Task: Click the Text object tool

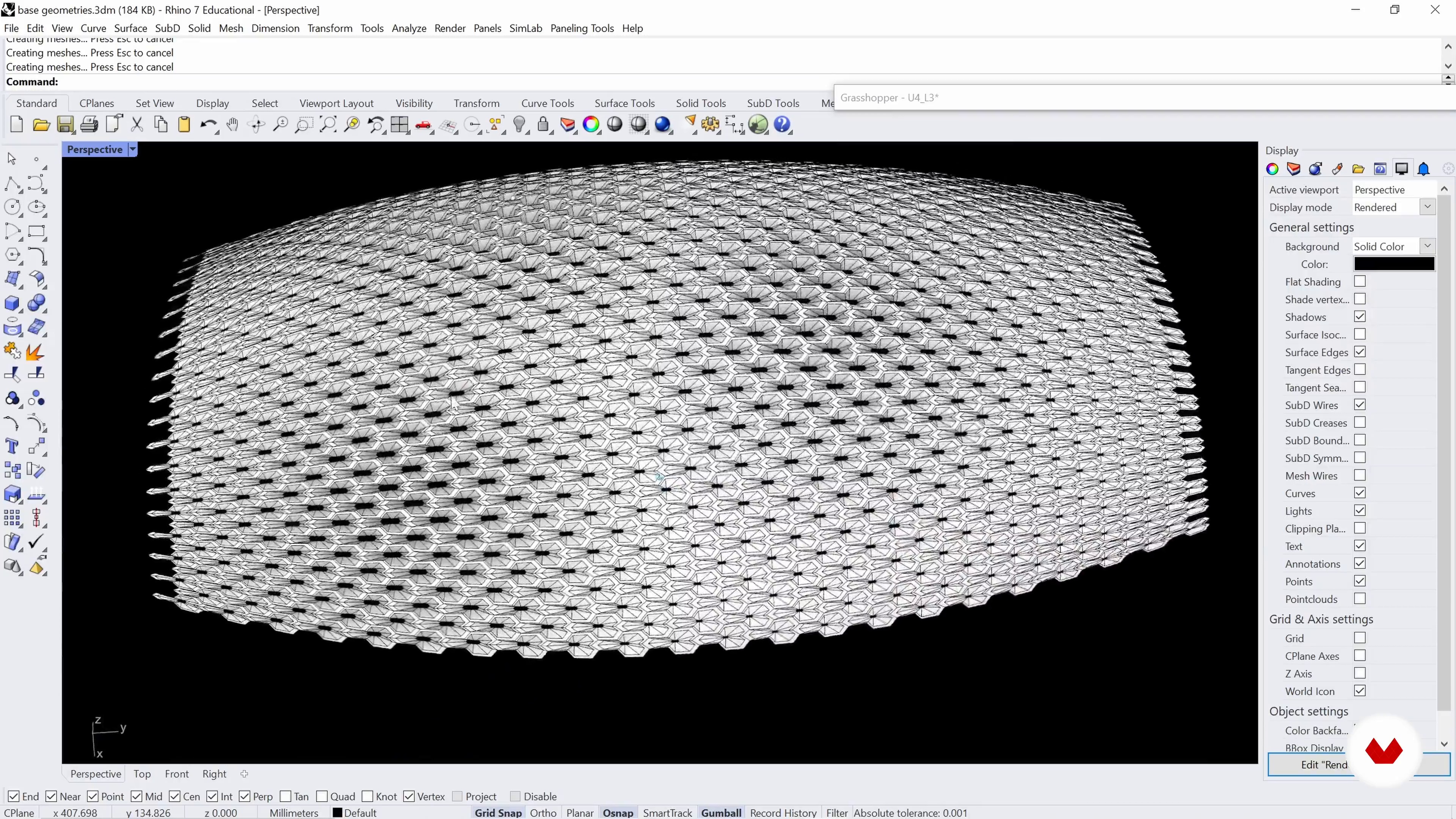Action: tap(12, 447)
